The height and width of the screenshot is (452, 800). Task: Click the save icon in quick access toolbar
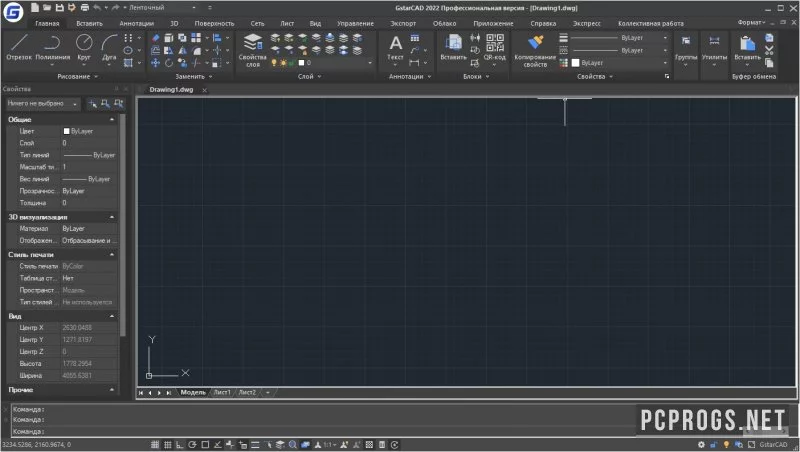tap(59, 8)
